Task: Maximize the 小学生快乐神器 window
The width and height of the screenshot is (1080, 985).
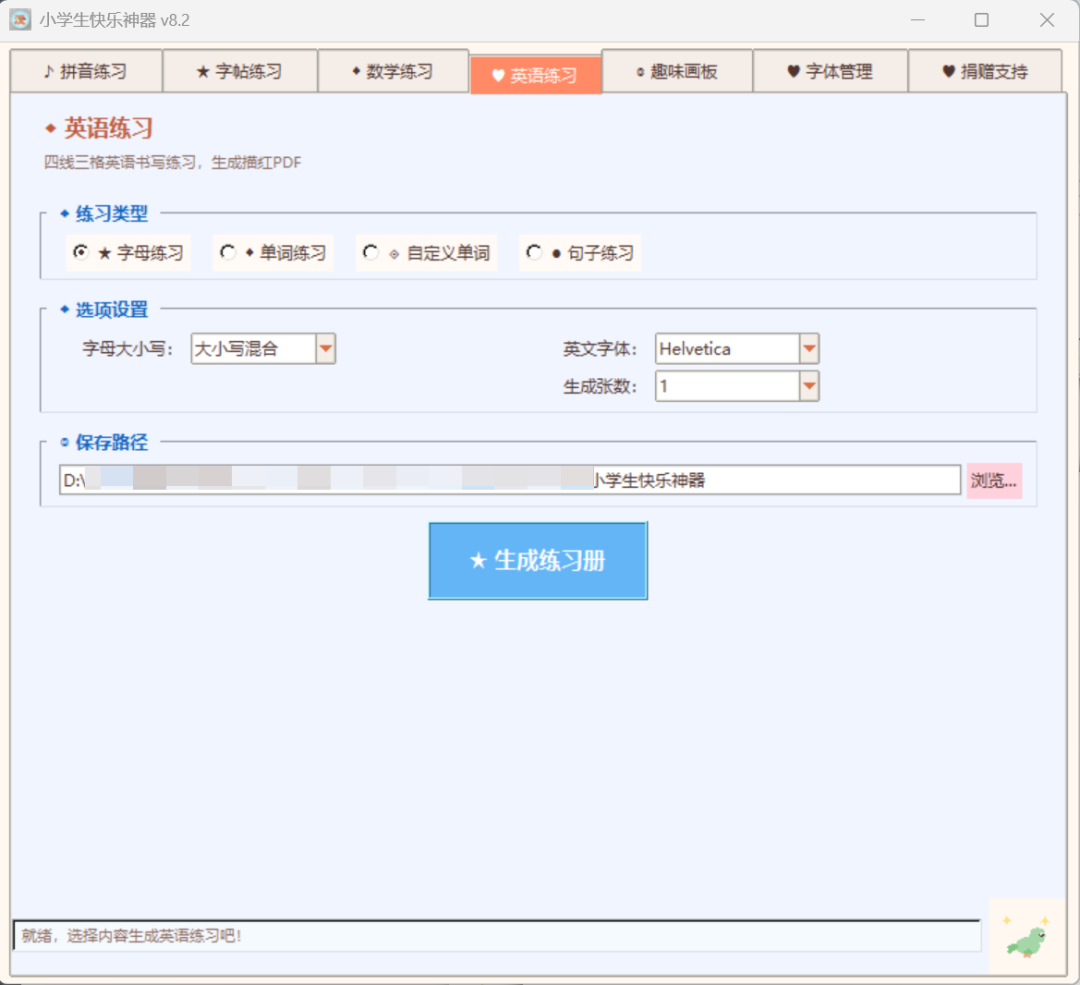Action: pos(982,20)
